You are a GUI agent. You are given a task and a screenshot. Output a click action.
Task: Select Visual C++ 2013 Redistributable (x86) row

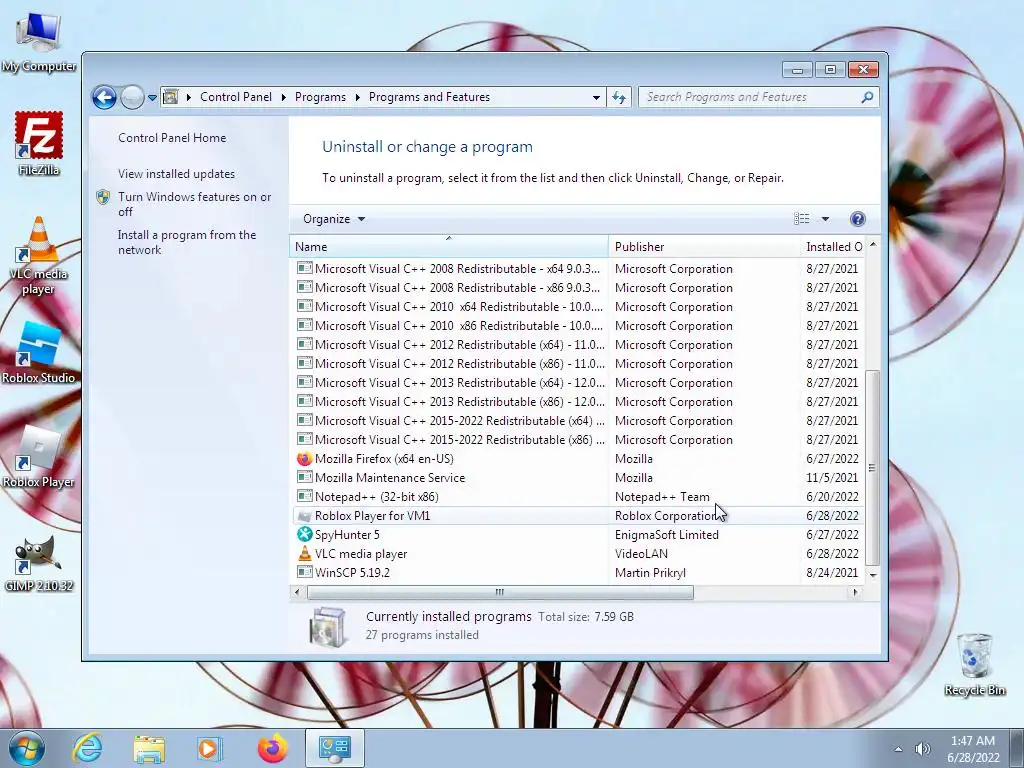[x=578, y=401]
